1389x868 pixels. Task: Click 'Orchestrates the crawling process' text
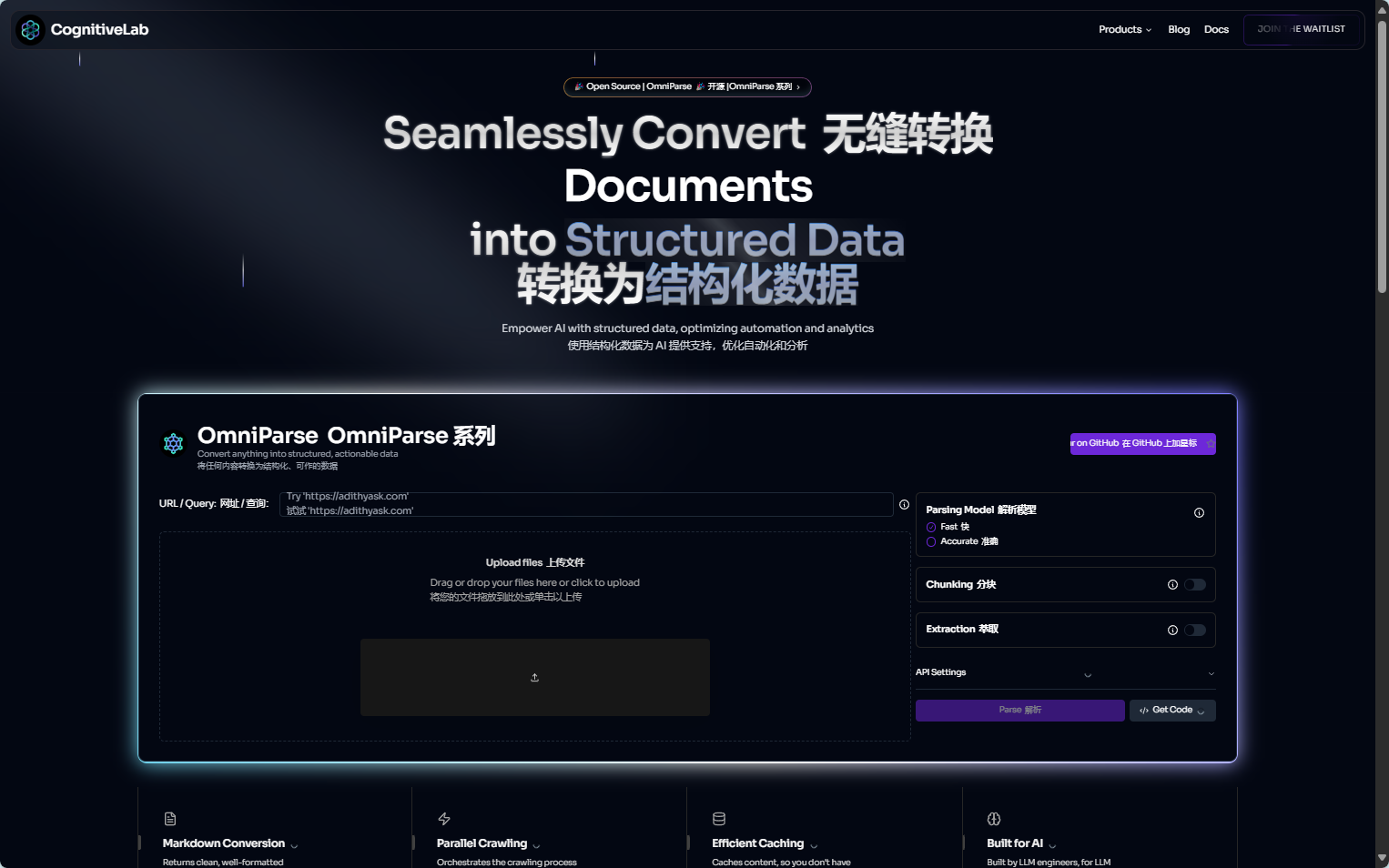click(x=507, y=863)
